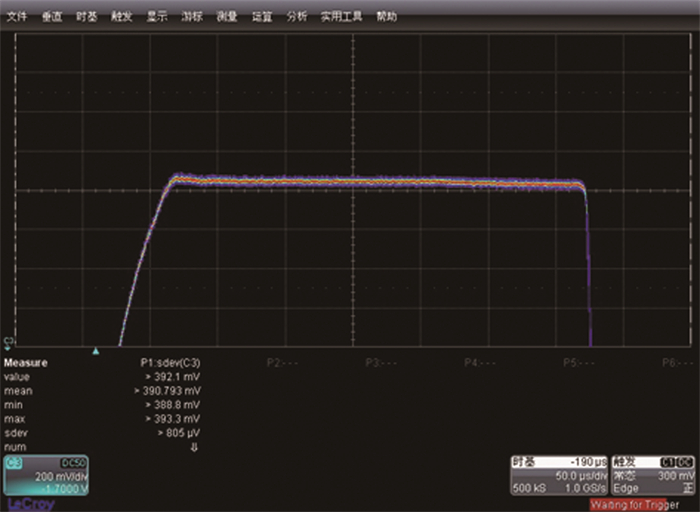Open the 时基 (Timebase) menu

click(87, 17)
